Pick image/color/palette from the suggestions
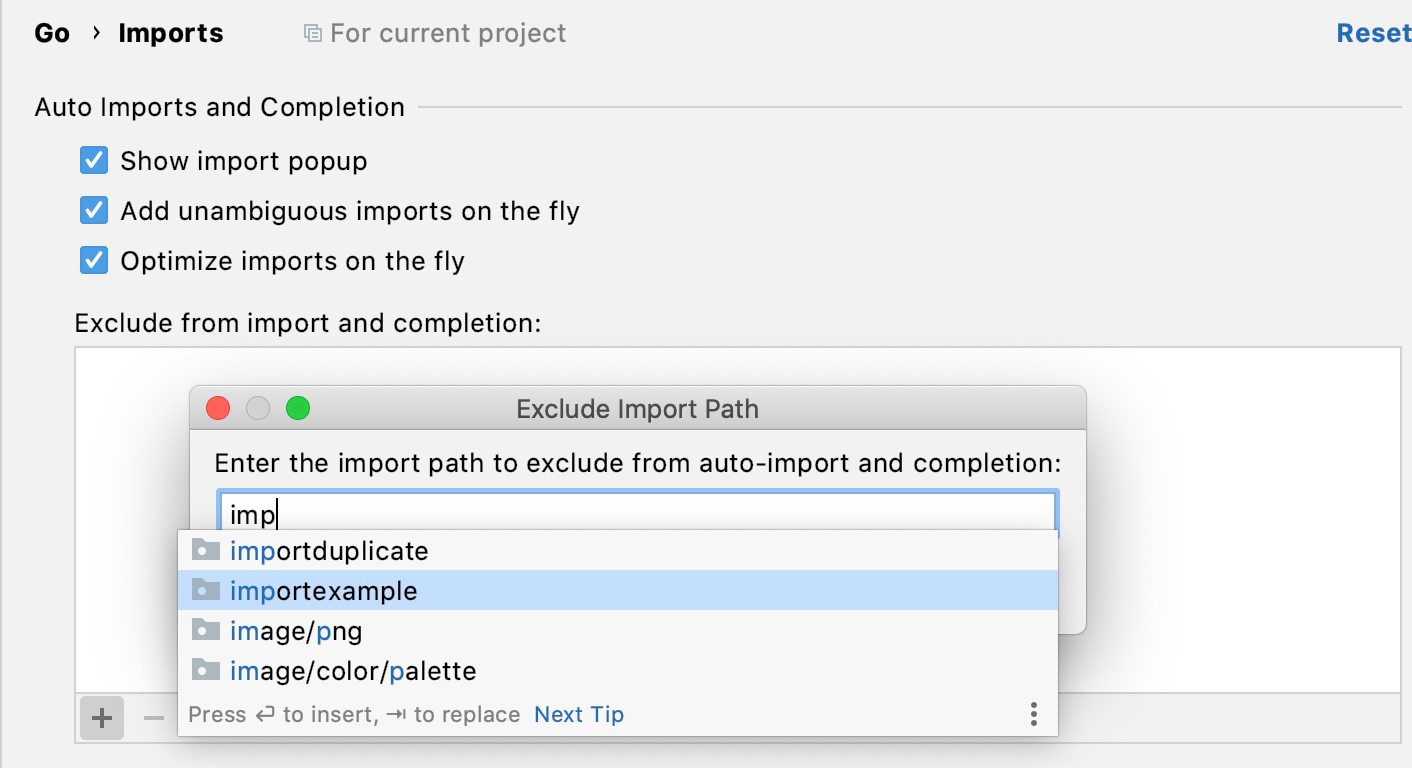The height and width of the screenshot is (768, 1412). 354,670
